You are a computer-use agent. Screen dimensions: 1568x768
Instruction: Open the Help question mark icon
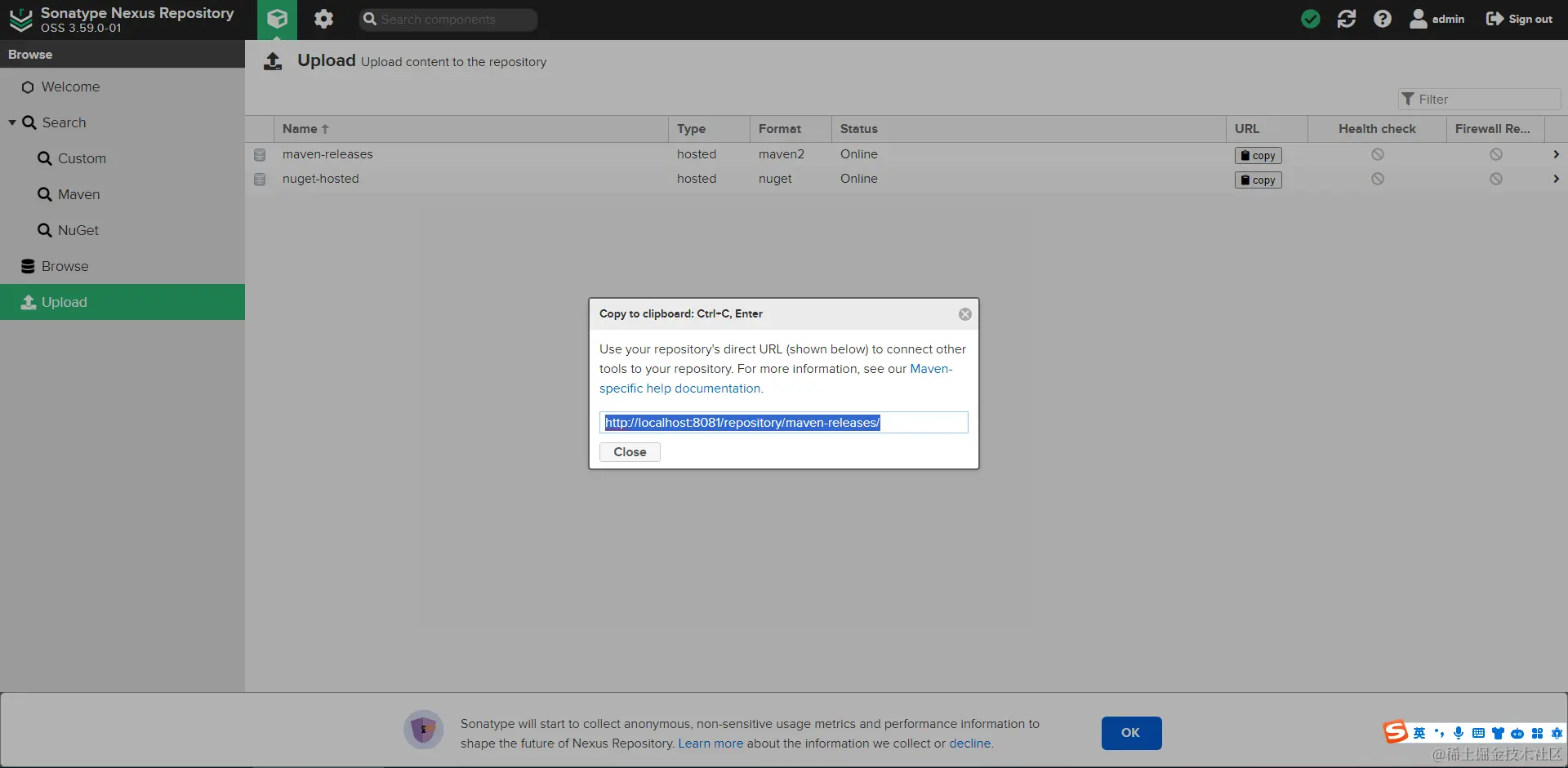pyautogui.click(x=1383, y=19)
